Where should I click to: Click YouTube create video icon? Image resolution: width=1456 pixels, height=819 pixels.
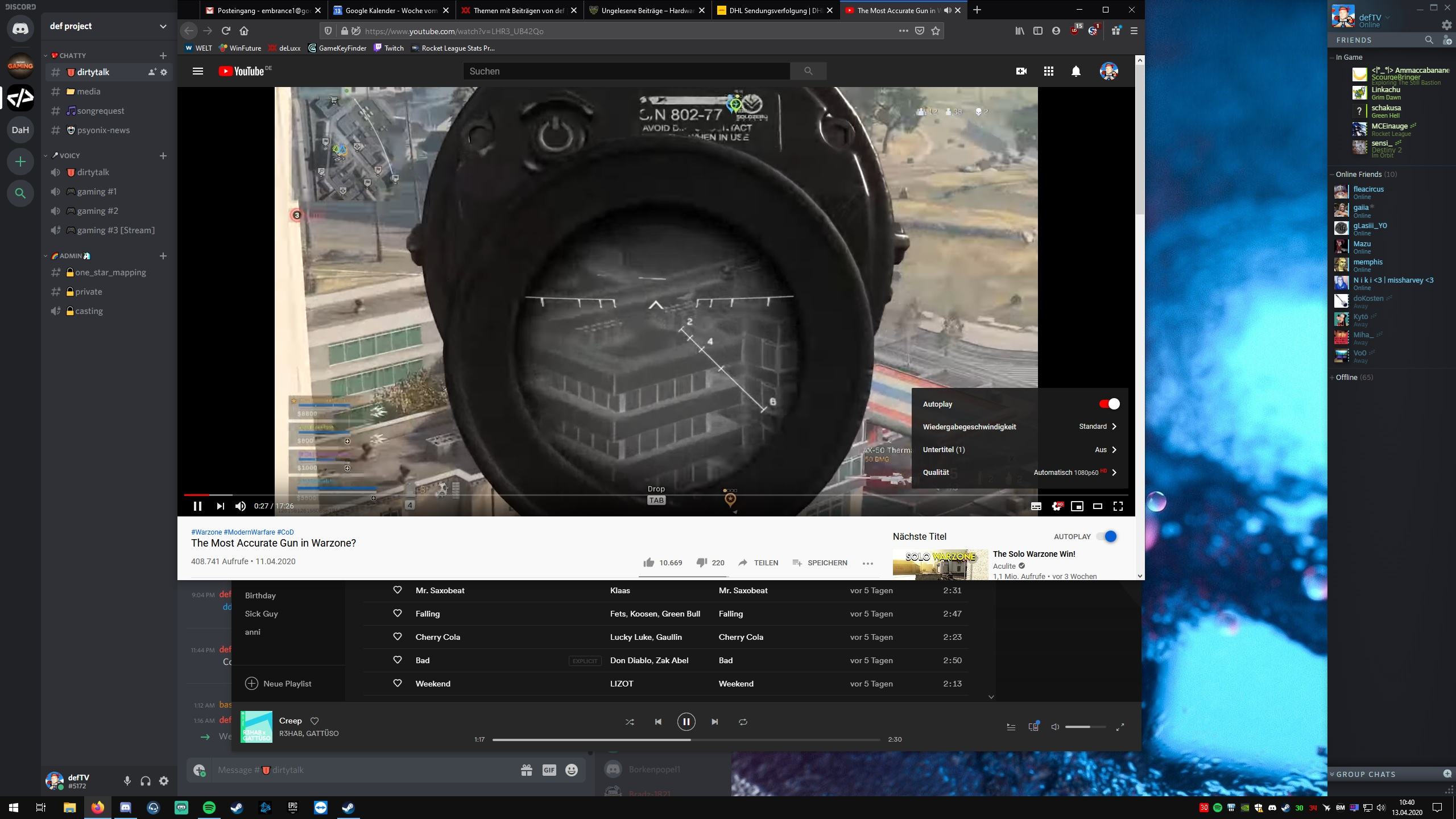(1021, 71)
